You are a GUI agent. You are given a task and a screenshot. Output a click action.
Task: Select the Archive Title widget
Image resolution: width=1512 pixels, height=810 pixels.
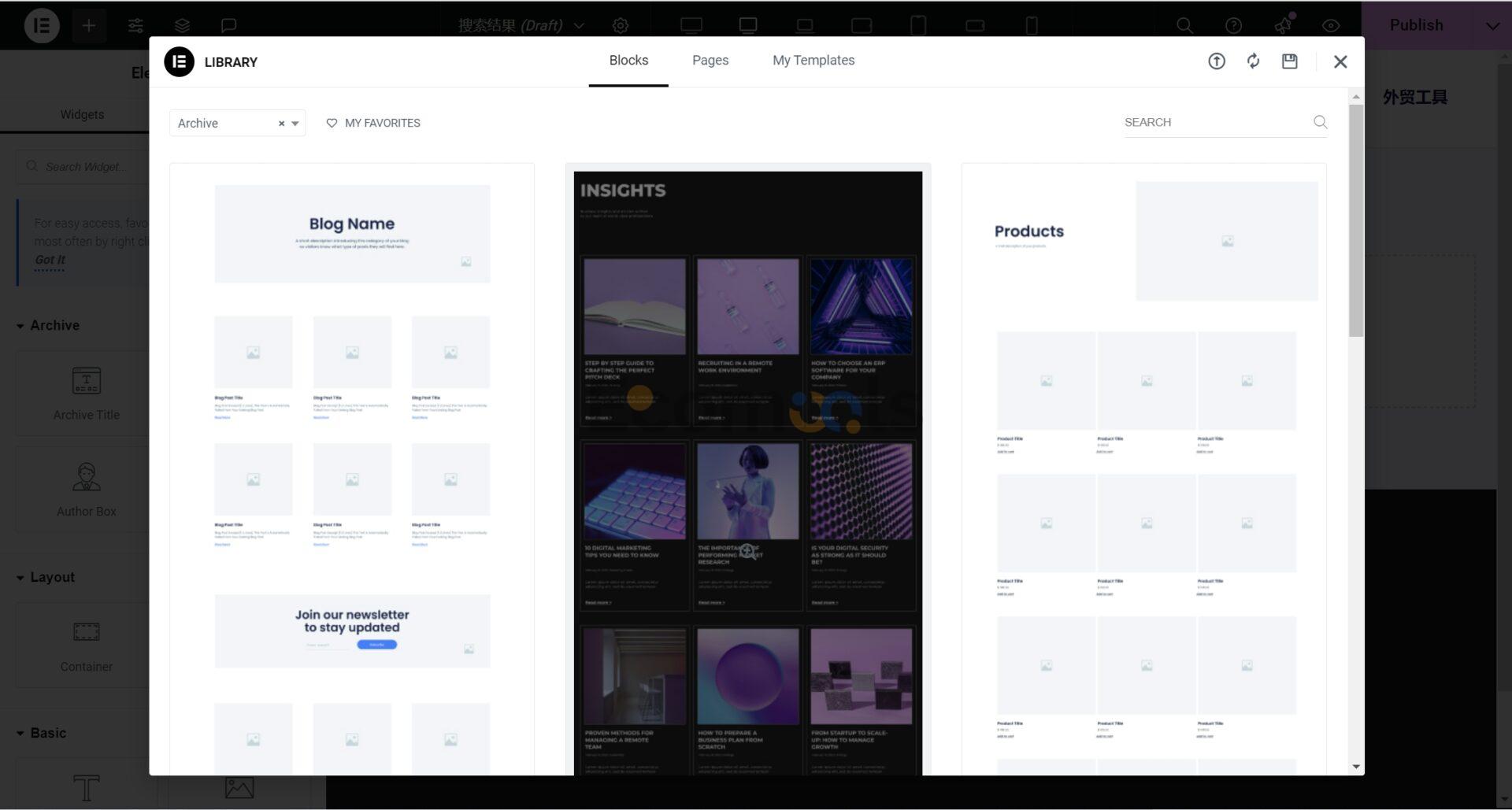[86, 394]
